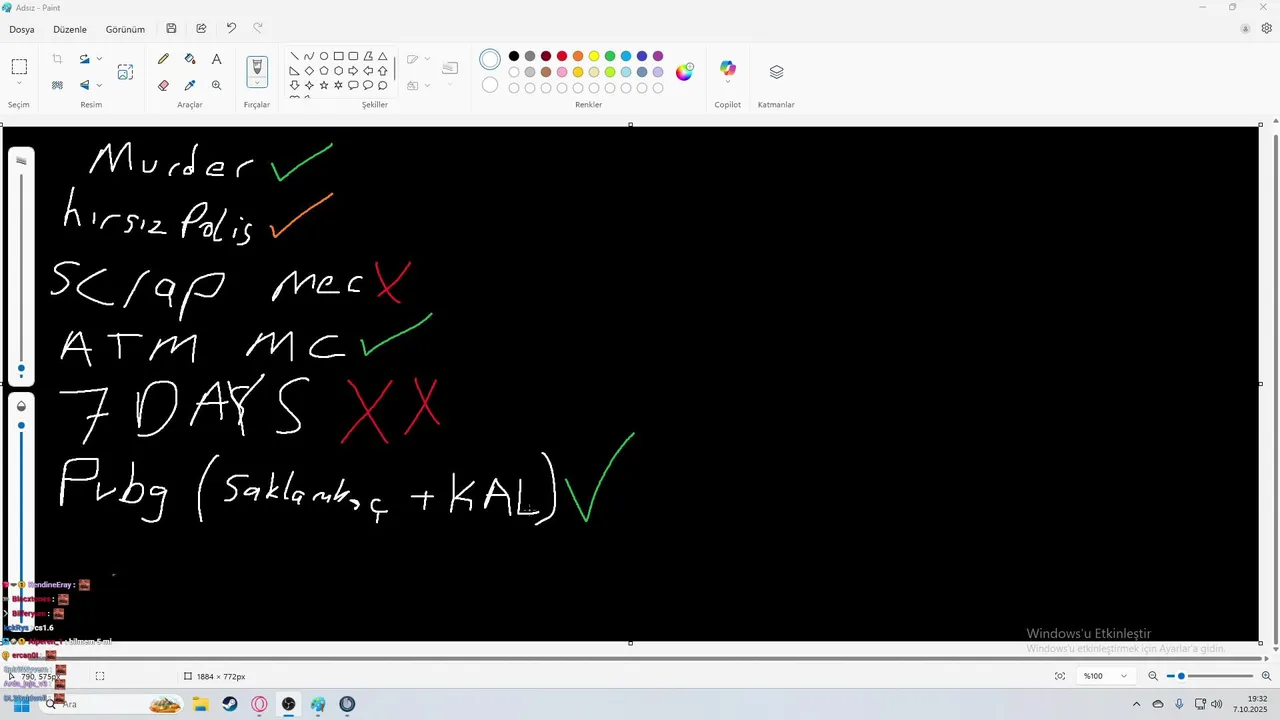Screen dimensions: 1280x720
Task: Click the Share icon
Action: pos(201,29)
